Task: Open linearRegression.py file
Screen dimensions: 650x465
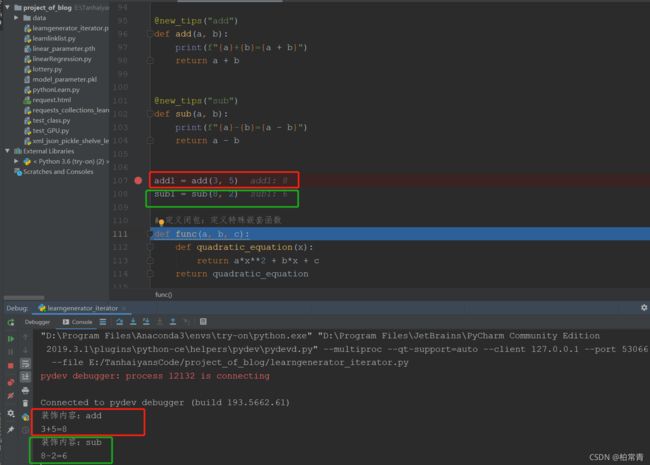Action: [58, 59]
